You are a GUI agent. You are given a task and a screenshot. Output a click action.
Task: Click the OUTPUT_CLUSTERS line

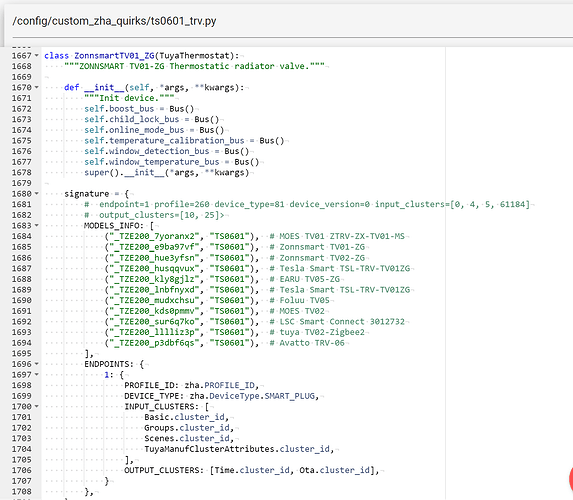pyautogui.click(x=251, y=470)
